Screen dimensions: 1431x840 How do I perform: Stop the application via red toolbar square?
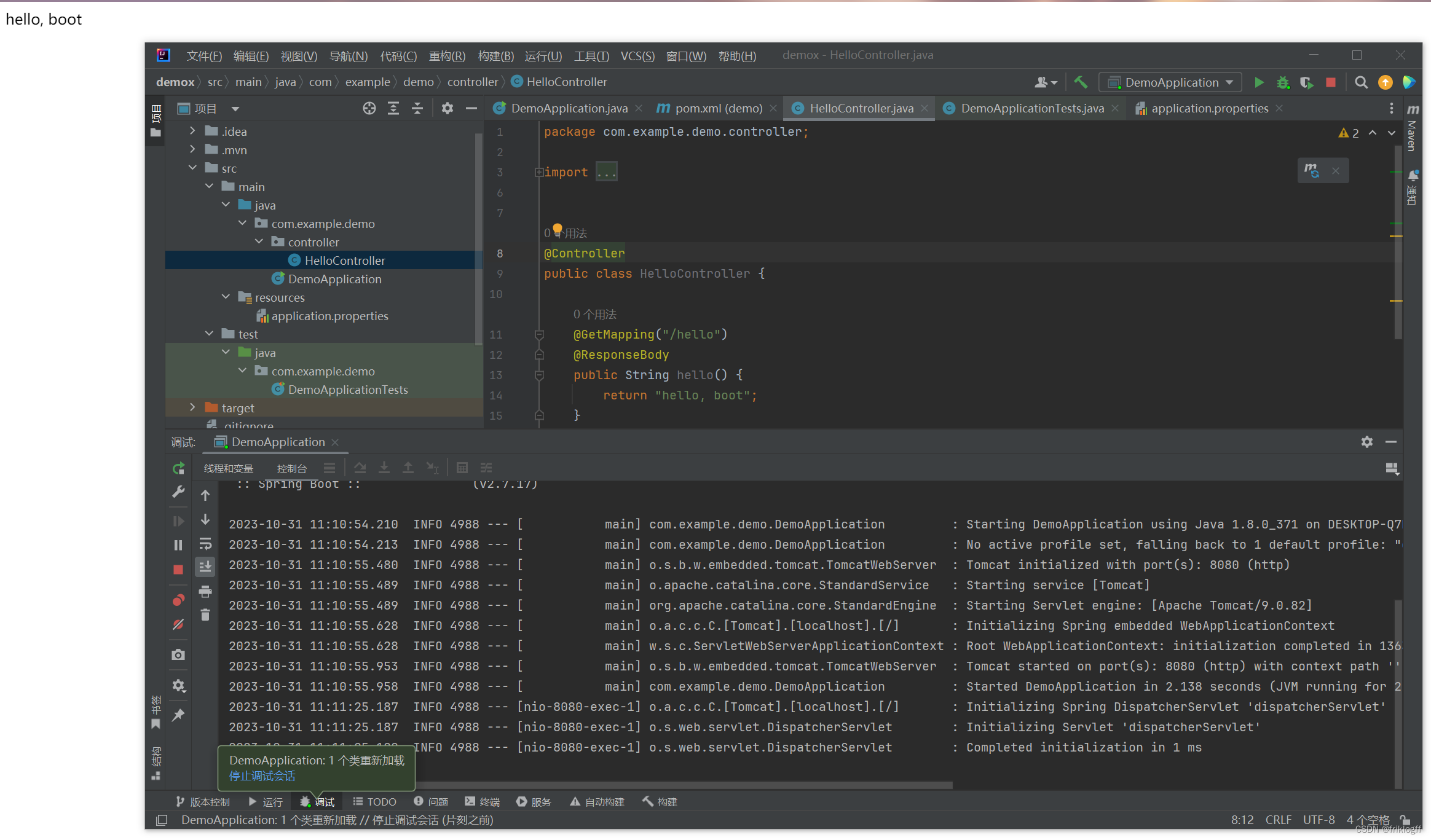(x=1331, y=82)
